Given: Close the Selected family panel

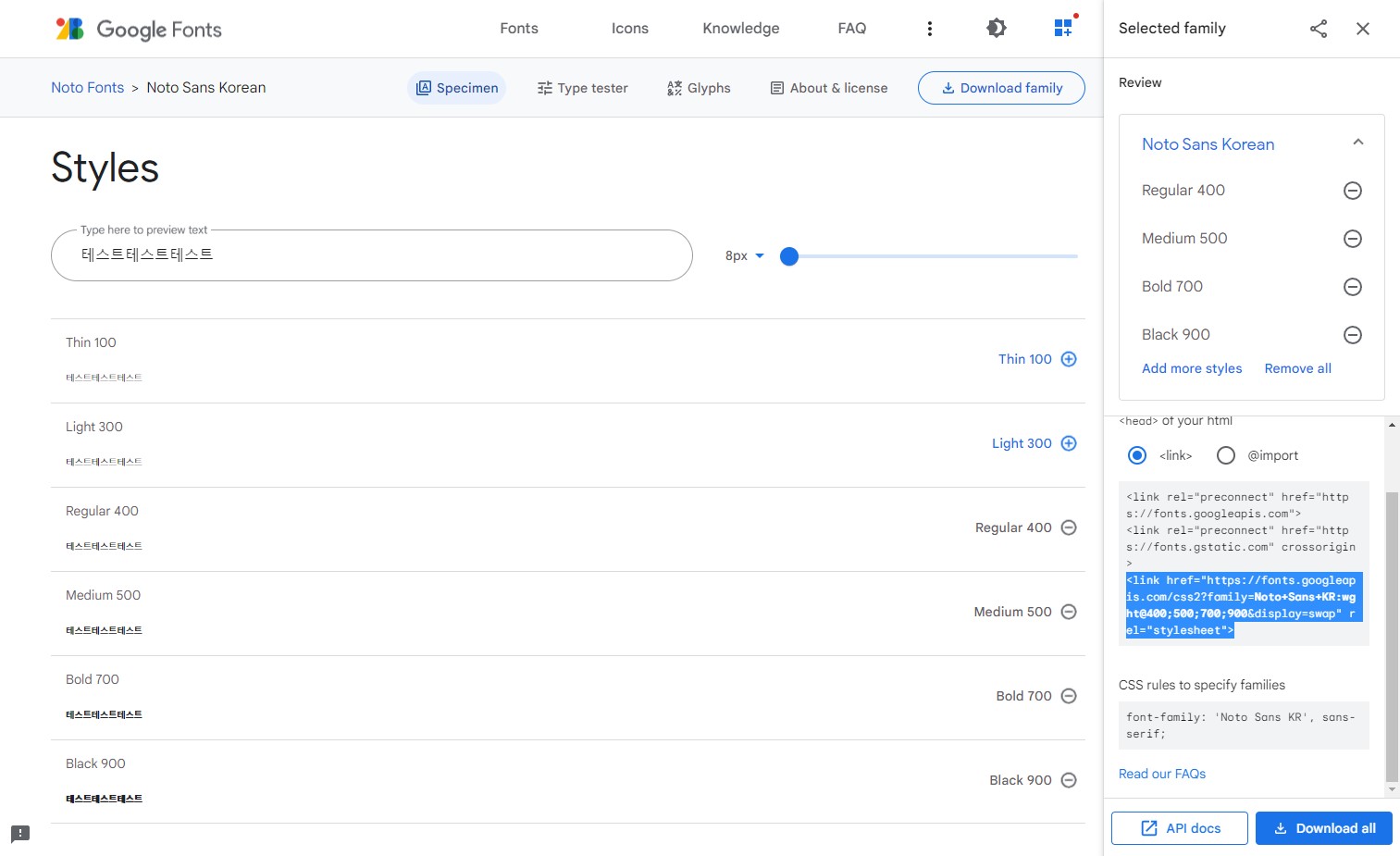Looking at the screenshot, I should pos(1363,29).
